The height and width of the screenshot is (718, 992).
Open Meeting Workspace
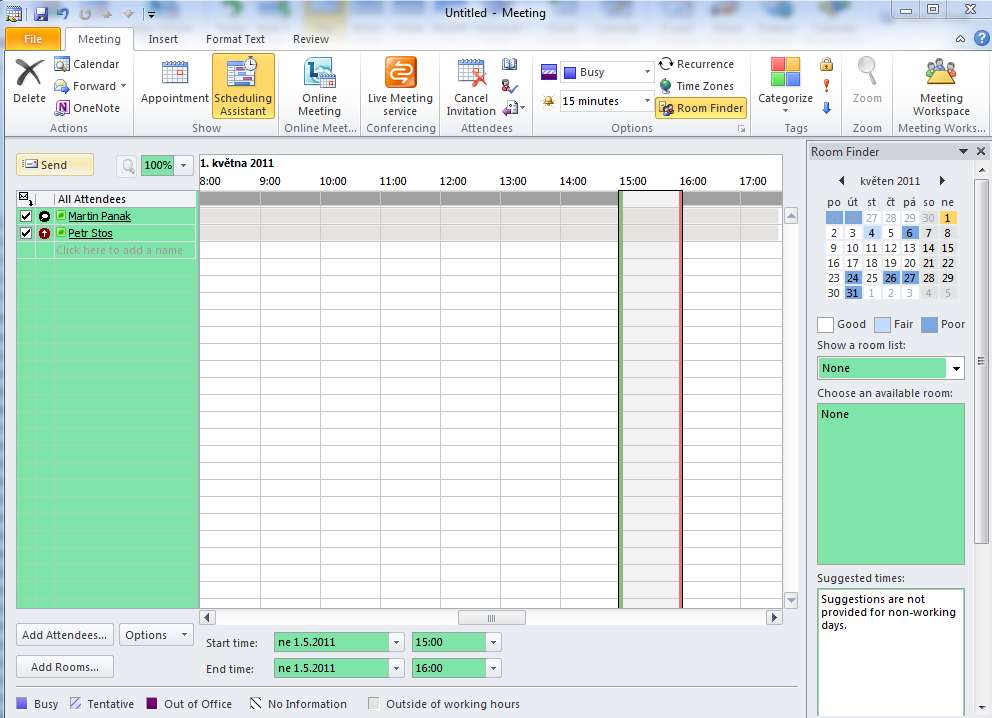point(941,87)
